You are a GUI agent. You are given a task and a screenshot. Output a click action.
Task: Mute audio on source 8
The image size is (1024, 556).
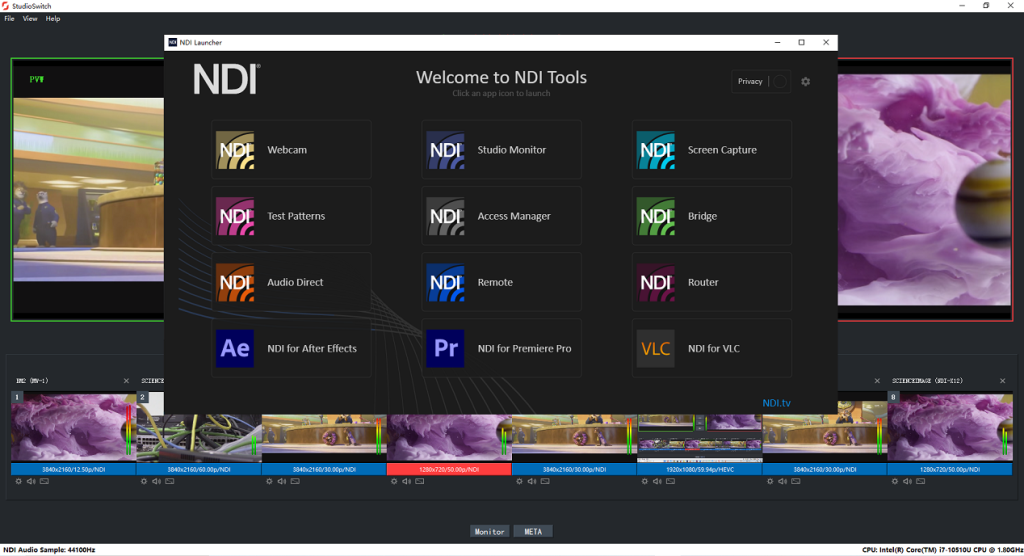pos(908,482)
